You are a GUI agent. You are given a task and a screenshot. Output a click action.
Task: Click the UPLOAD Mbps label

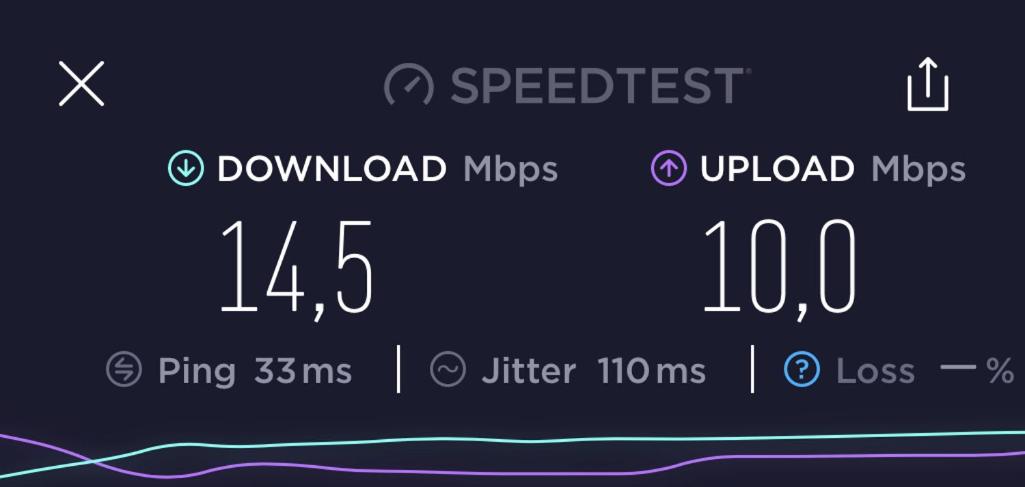[833, 169]
